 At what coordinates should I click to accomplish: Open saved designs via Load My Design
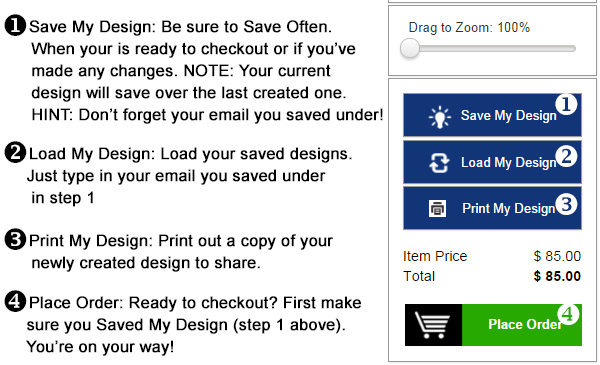click(492, 162)
